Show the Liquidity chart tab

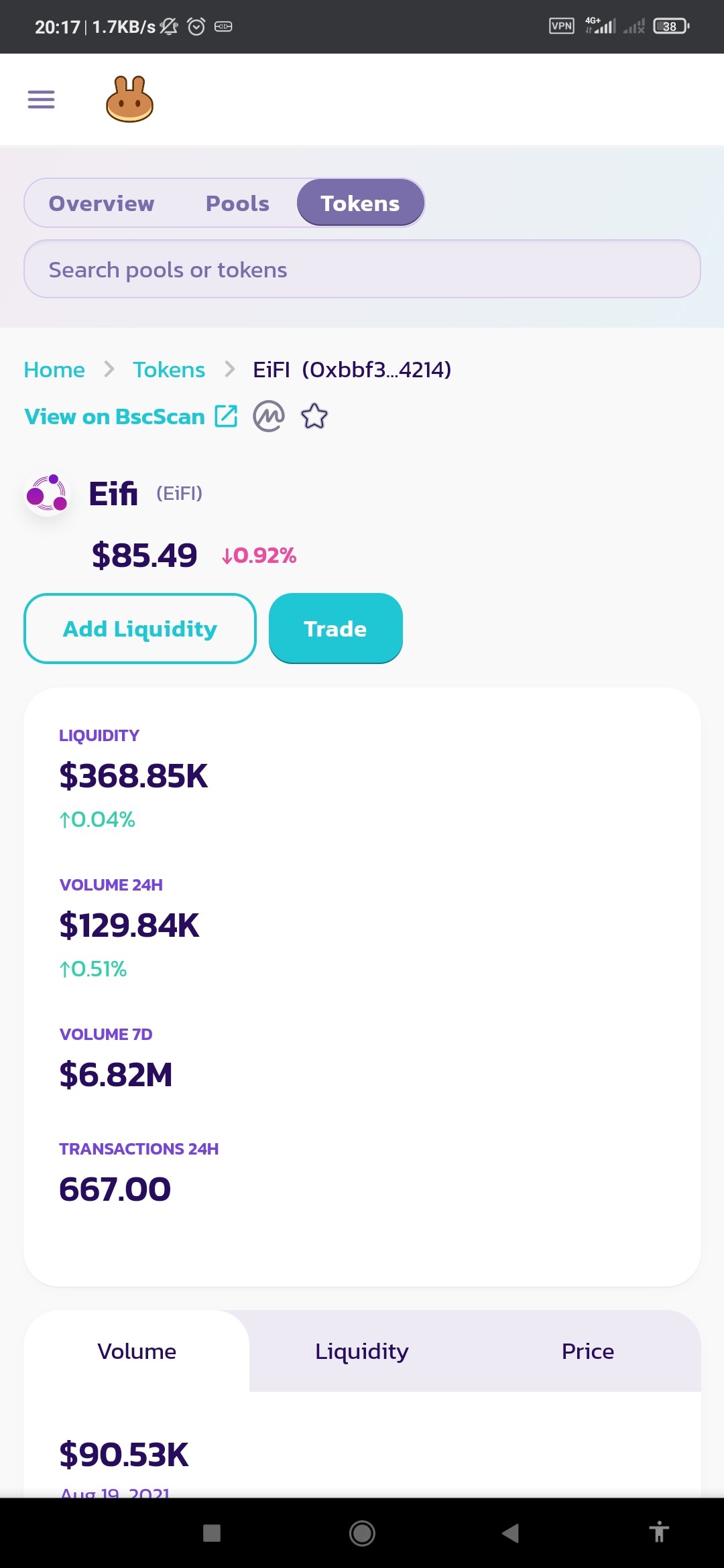pyautogui.click(x=362, y=1351)
